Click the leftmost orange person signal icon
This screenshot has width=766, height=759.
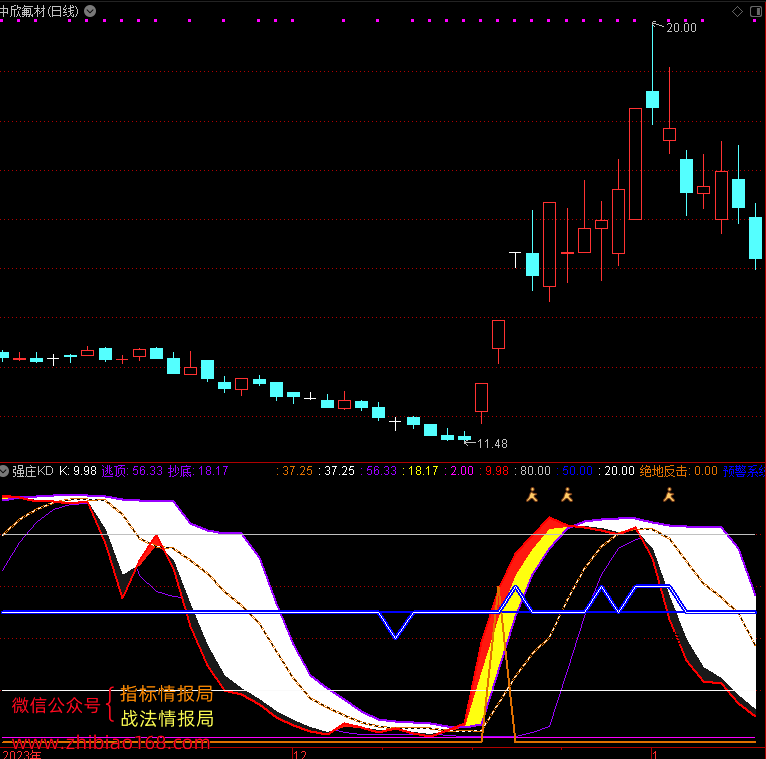532,495
